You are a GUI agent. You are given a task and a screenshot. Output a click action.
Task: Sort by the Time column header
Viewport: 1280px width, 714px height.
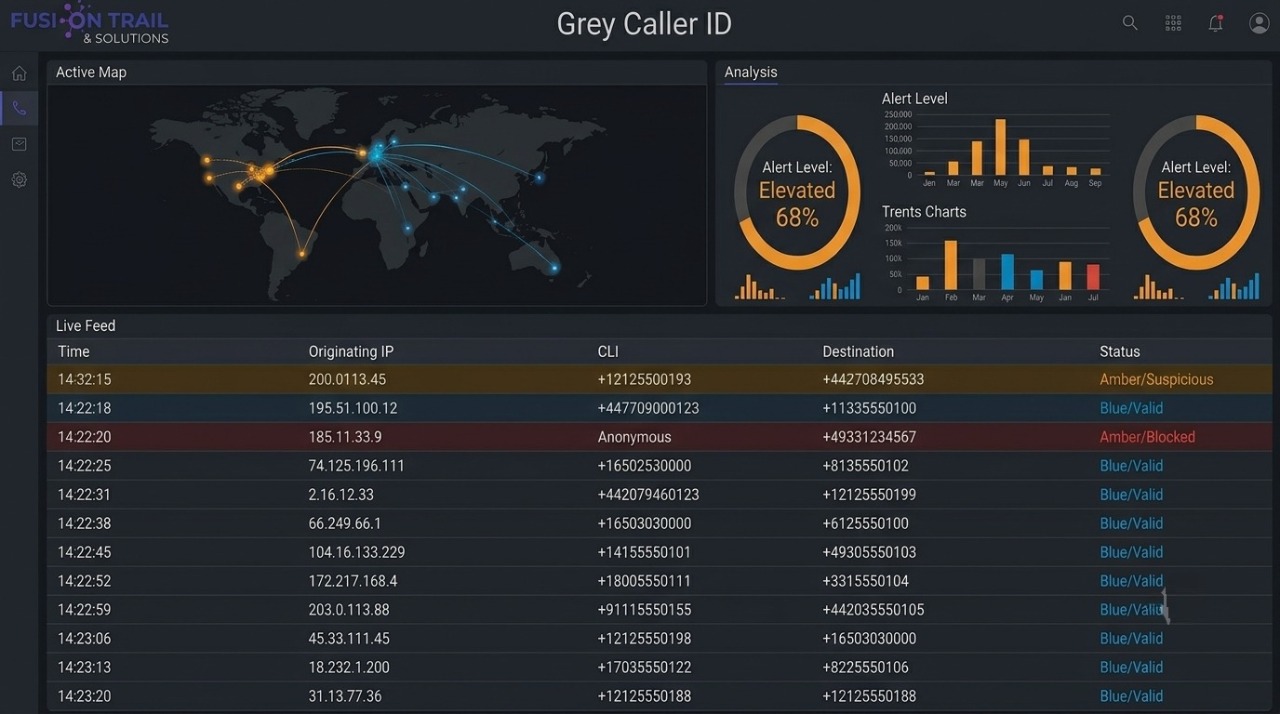(x=74, y=352)
